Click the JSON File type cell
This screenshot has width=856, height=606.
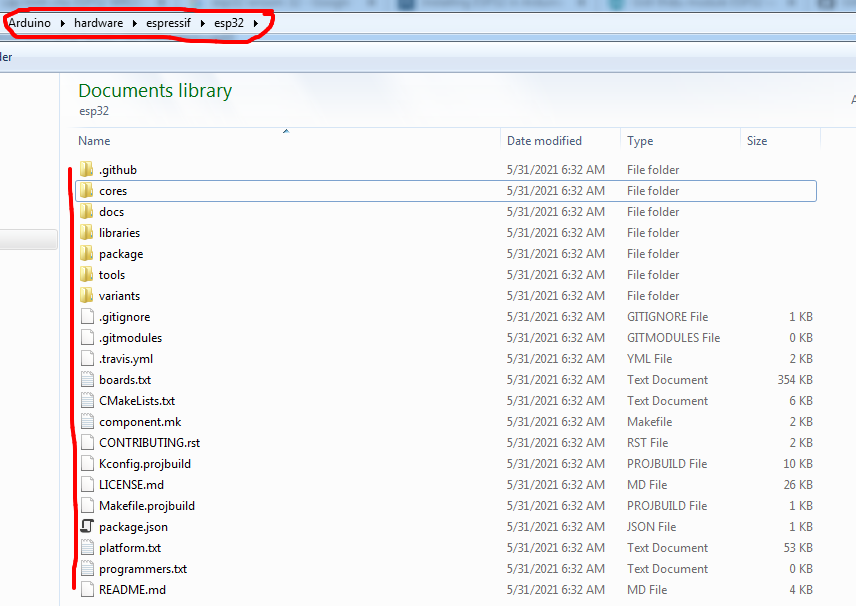click(651, 527)
